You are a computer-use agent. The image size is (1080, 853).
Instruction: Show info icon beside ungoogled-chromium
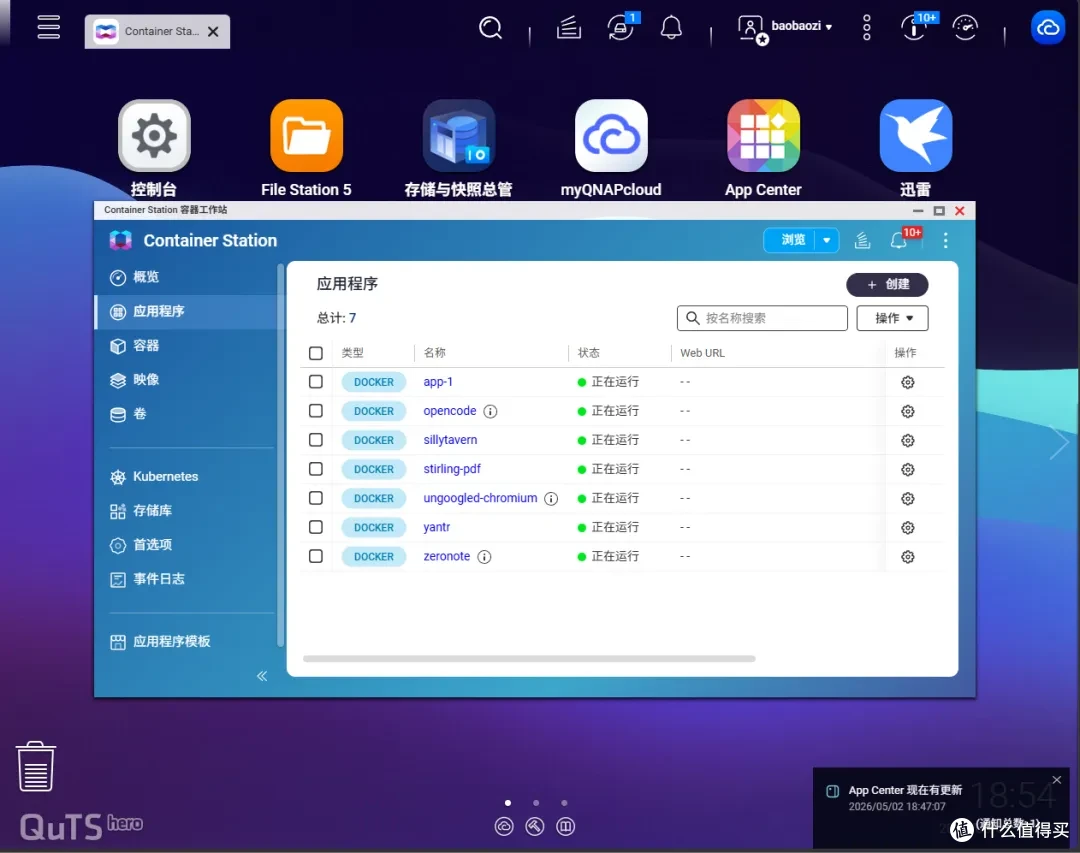[x=551, y=498]
